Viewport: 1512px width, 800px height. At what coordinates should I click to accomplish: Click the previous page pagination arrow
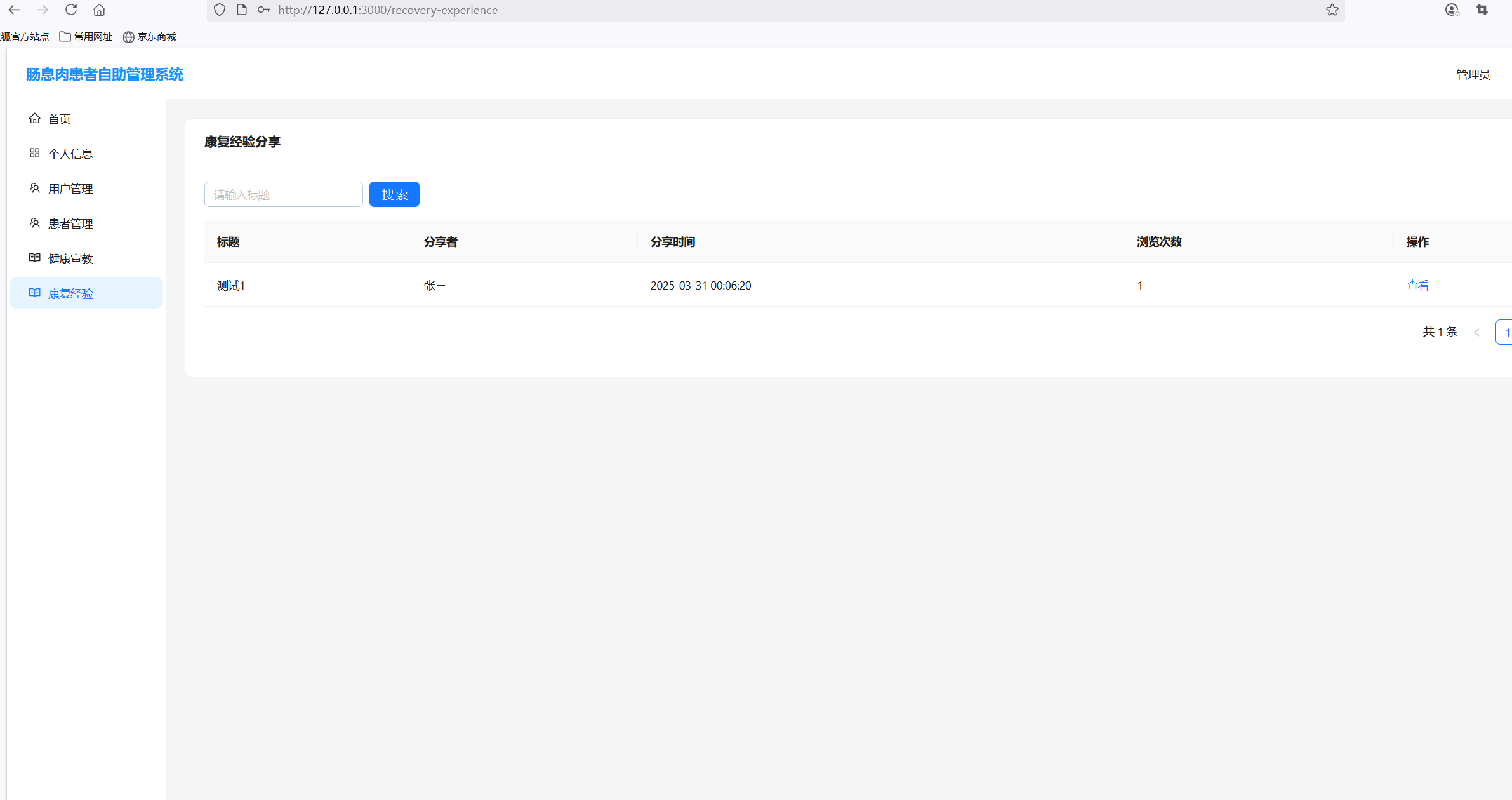coord(1476,332)
